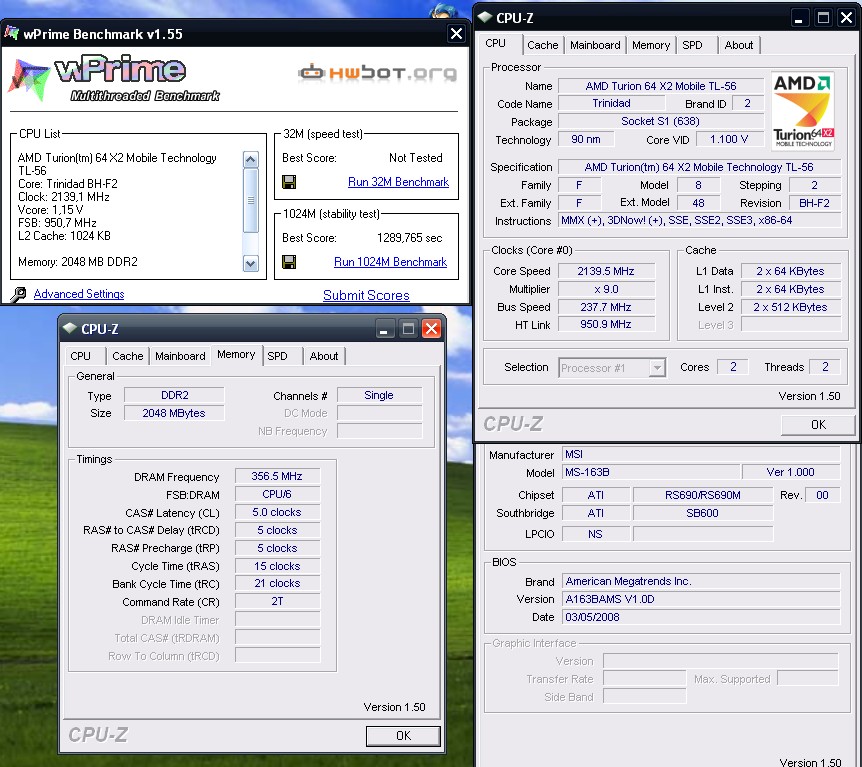This screenshot has width=862, height=767.
Task: Click the Multiplier x 9.0 value
Action: pyautogui.click(x=606, y=289)
